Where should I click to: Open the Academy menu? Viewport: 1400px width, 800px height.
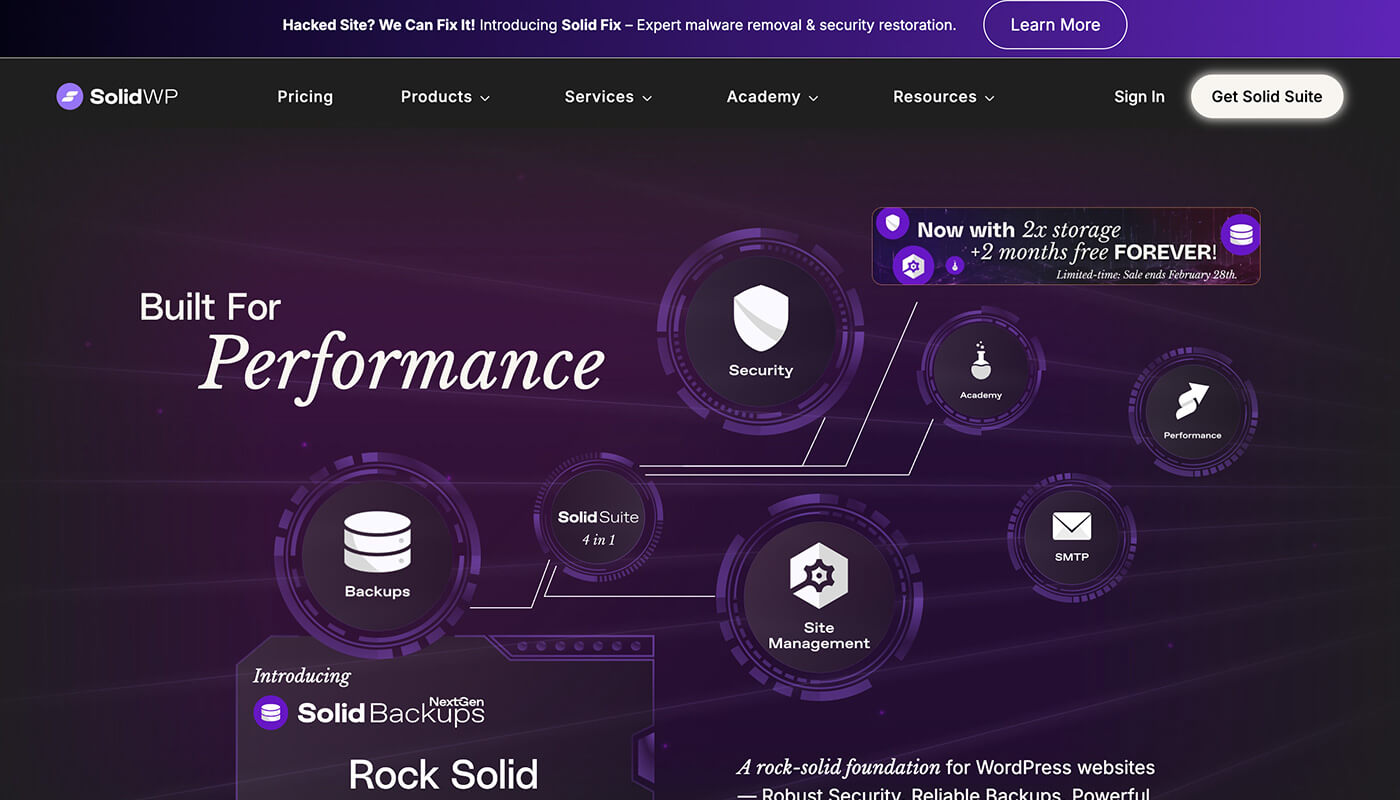coord(763,96)
